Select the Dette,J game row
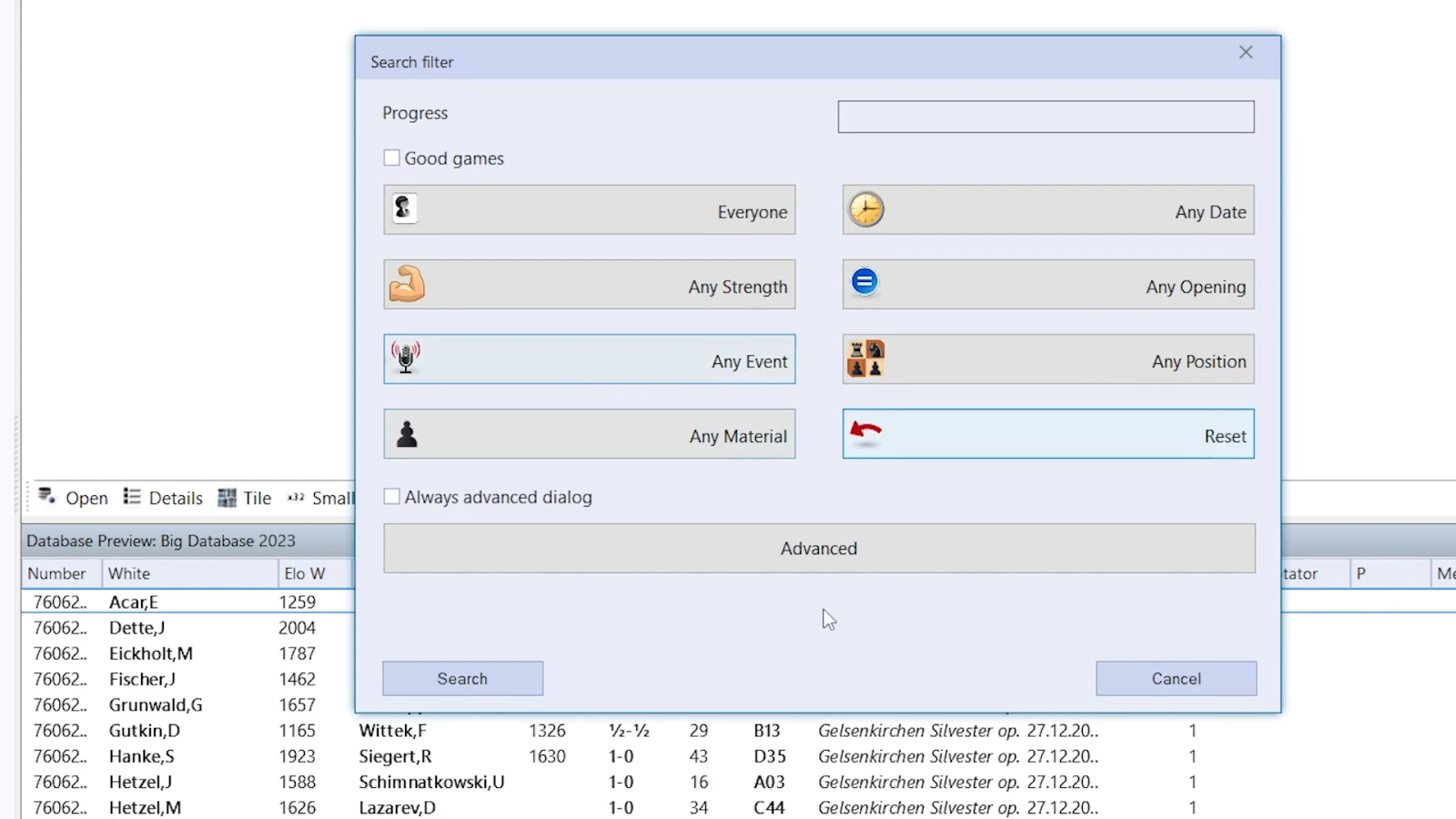The image size is (1456, 819). point(136,628)
